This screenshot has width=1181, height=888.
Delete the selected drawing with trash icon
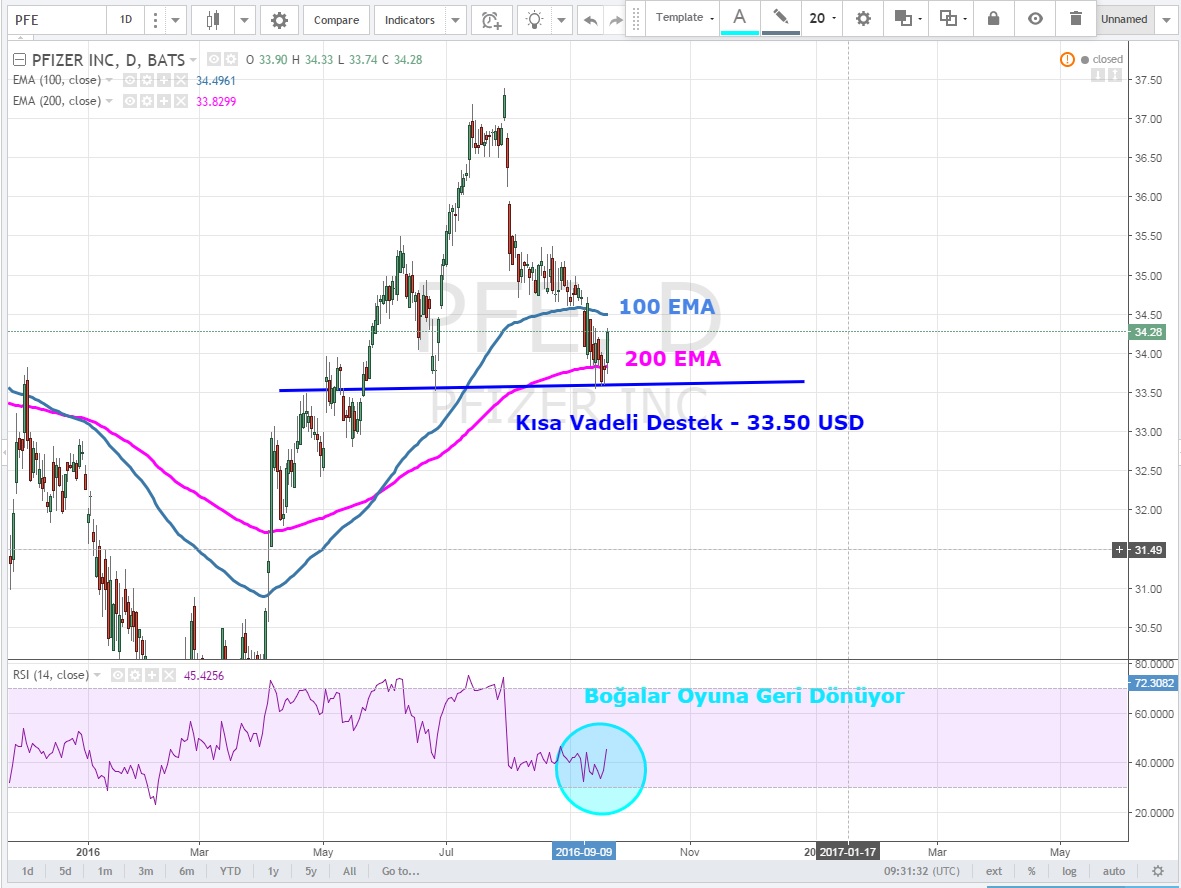(1075, 18)
